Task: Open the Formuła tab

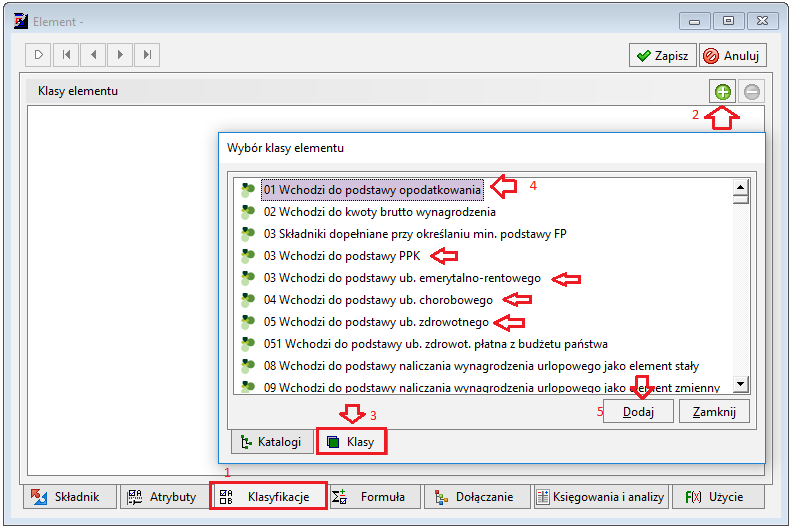Action: coord(375,497)
